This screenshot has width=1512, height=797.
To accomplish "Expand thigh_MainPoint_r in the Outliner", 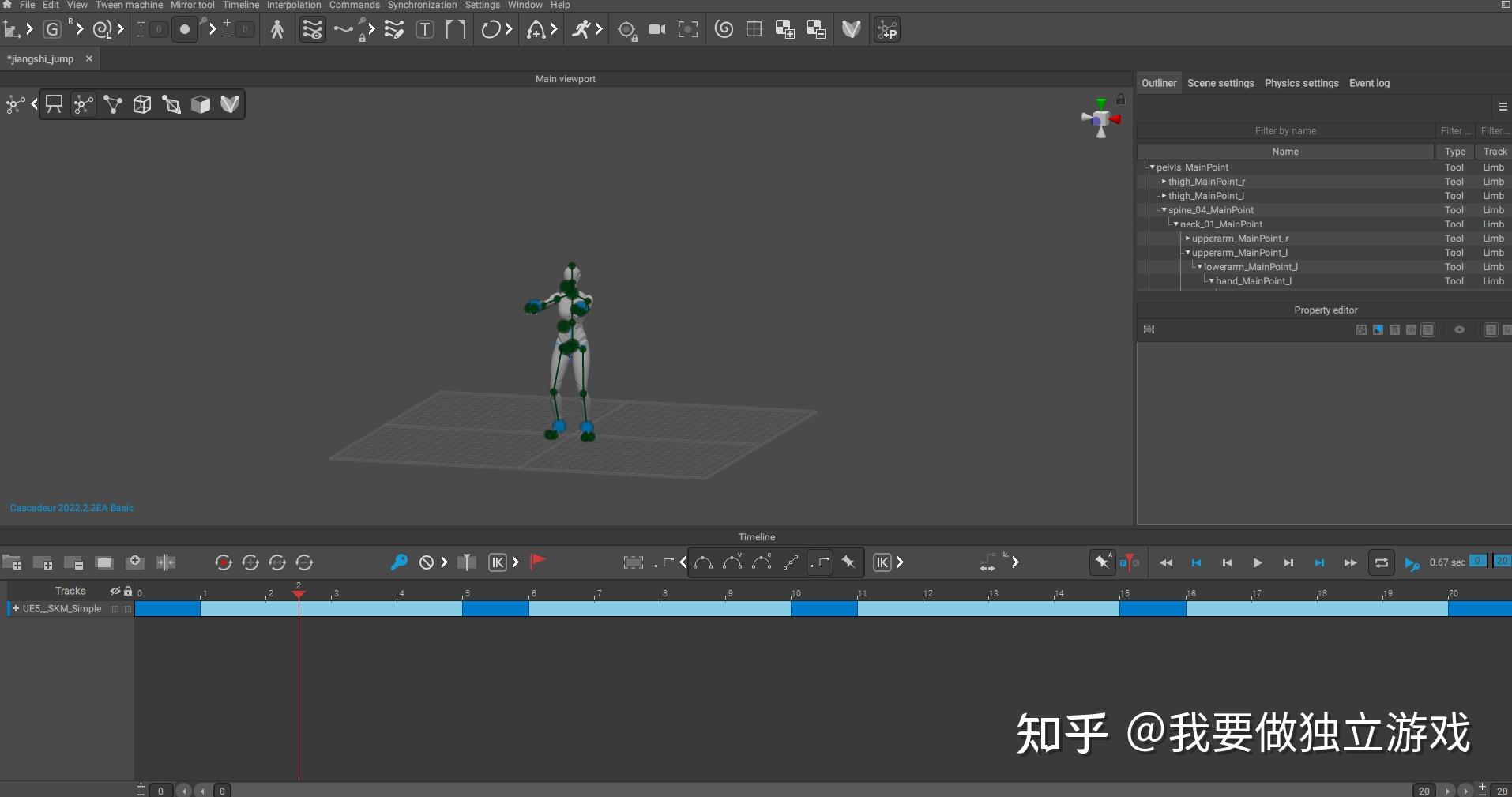I will coord(1164,182).
